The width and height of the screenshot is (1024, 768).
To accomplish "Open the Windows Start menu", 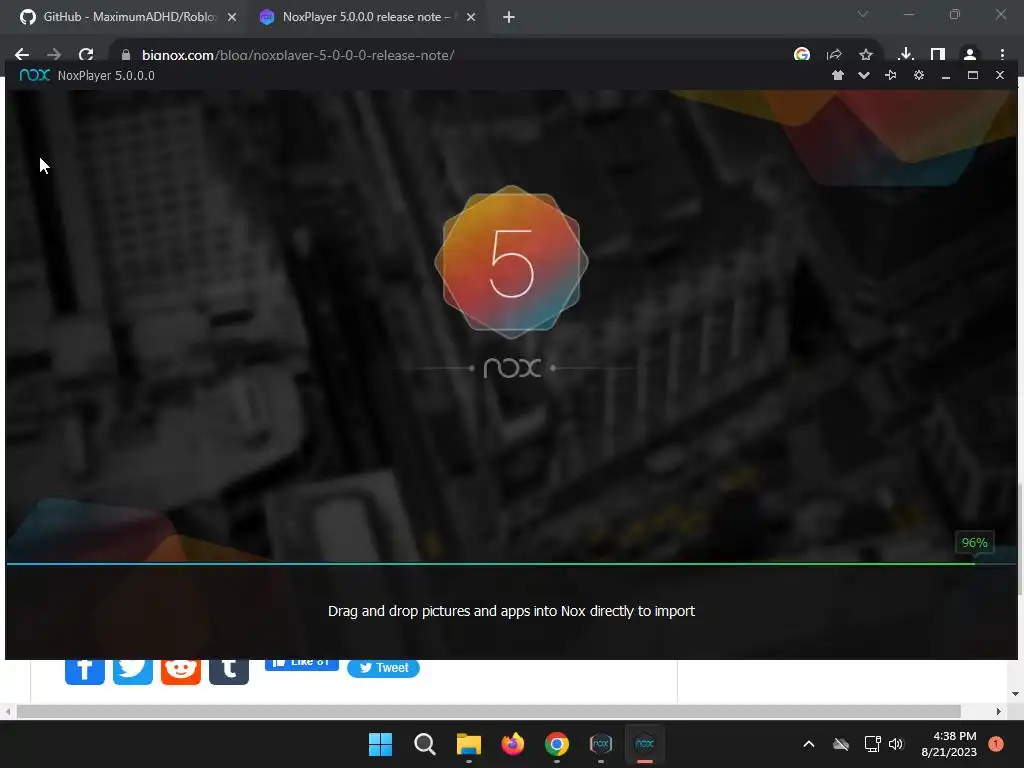I will pos(380,744).
